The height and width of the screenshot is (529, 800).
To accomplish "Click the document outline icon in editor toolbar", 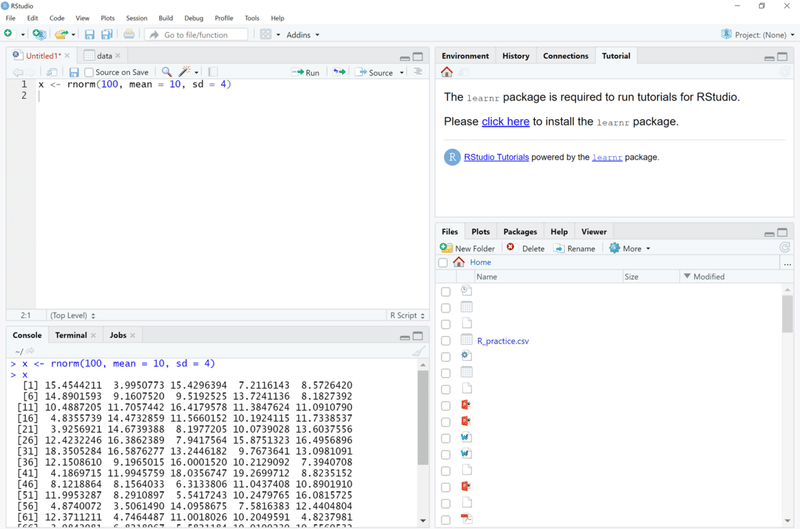I will 418,71.
